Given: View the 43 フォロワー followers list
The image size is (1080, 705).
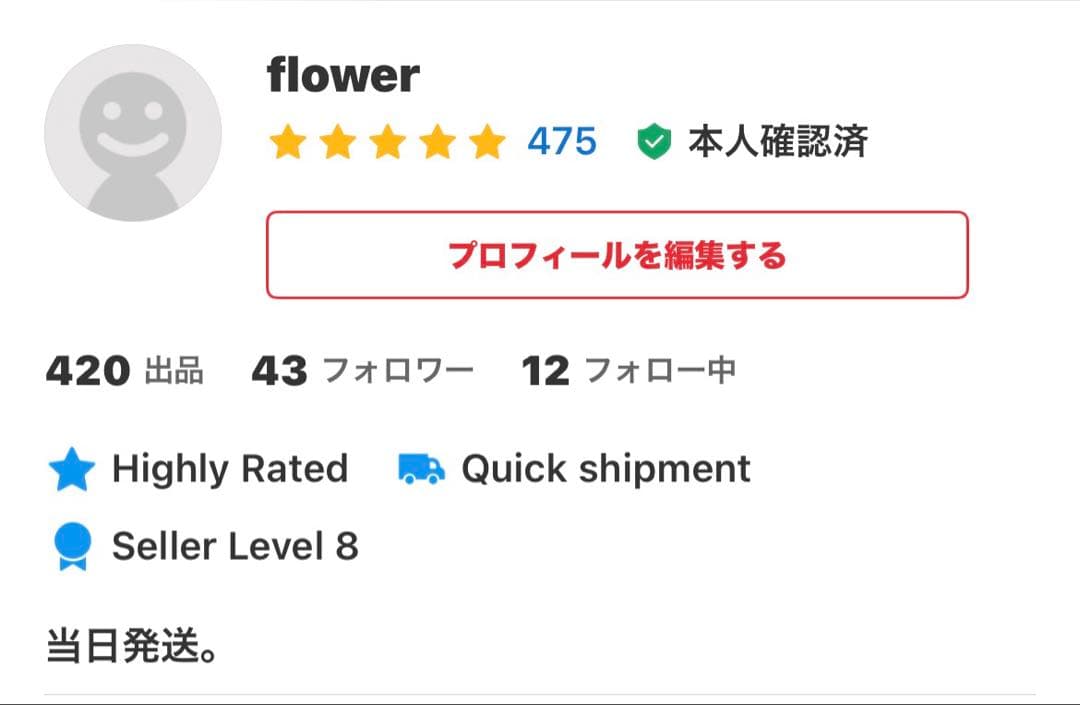Looking at the screenshot, I should pos(362,371).
